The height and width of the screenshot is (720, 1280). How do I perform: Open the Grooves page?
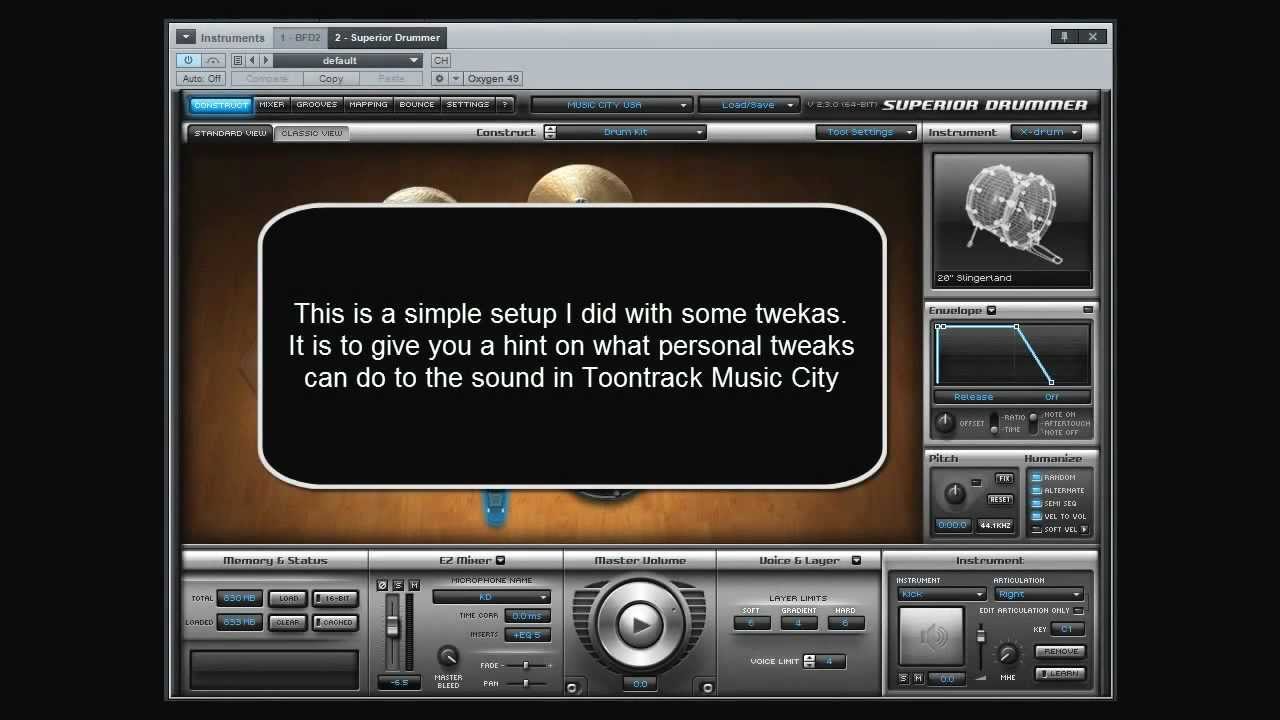(x=316, y=104)
